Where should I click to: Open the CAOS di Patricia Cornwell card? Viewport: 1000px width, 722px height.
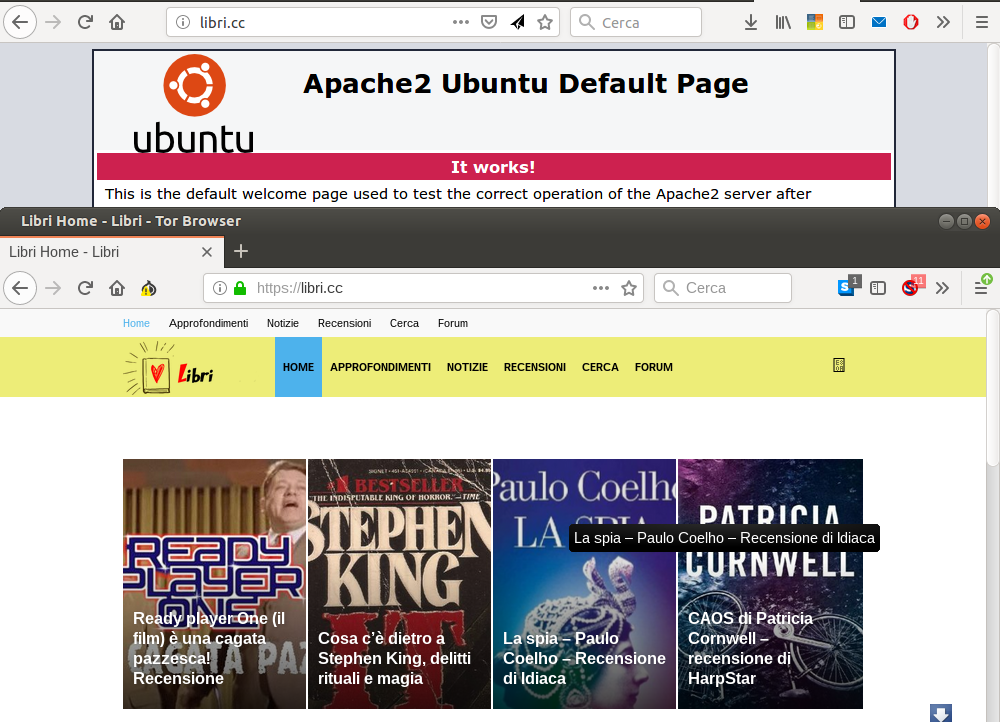click(x=770, y=584)
